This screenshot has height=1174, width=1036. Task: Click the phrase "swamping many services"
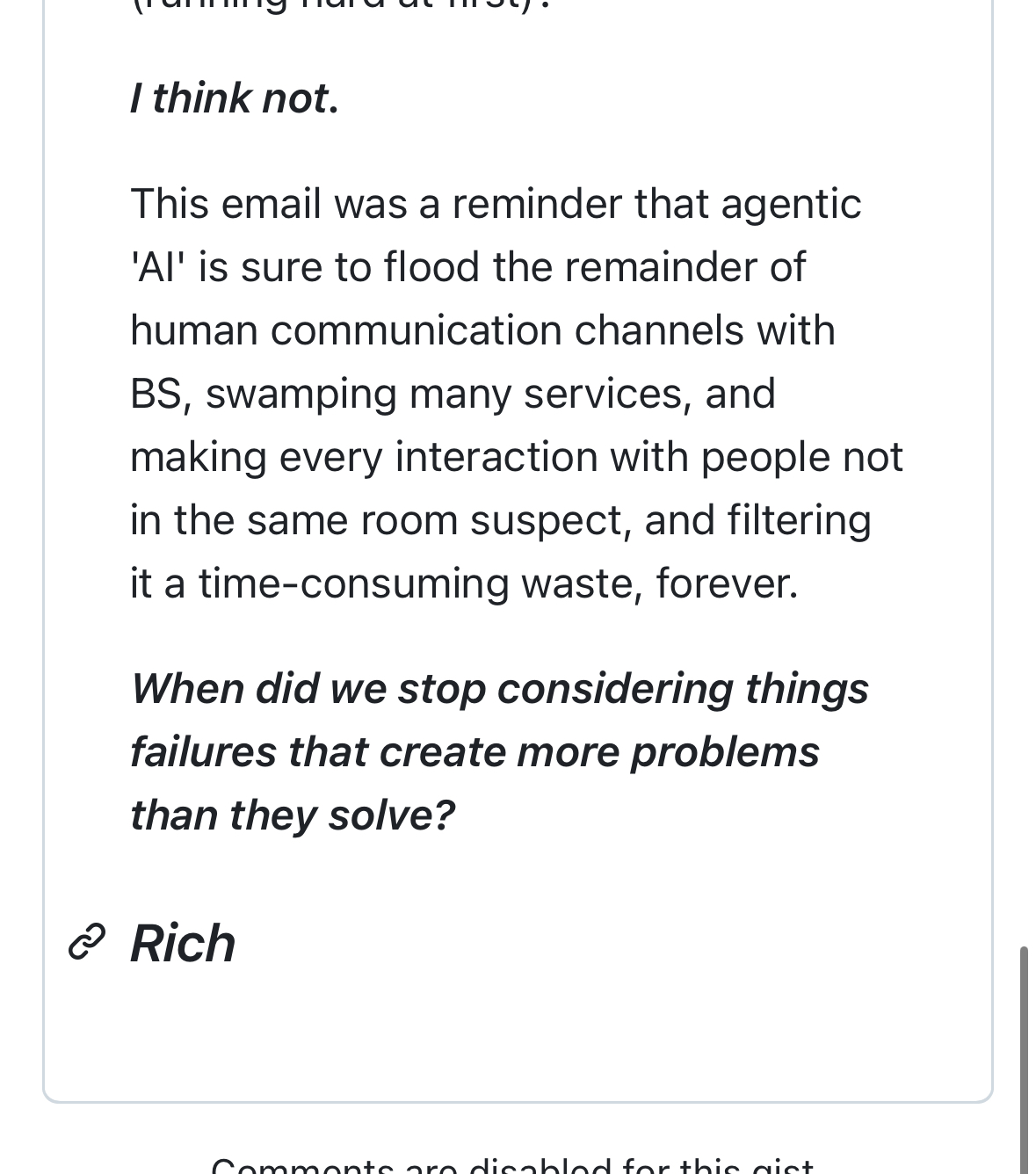(445, 394)
